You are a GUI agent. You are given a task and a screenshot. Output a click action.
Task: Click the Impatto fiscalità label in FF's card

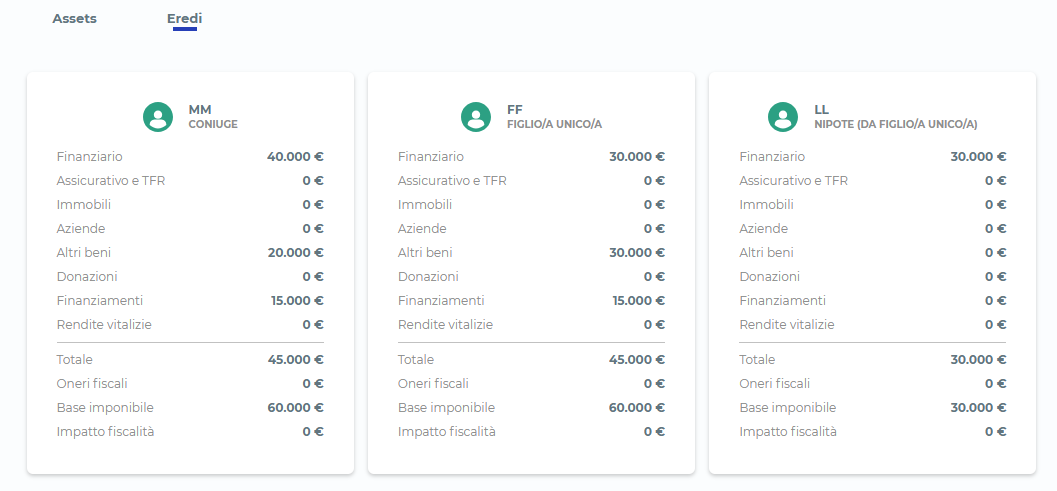(x=446, y=432)
